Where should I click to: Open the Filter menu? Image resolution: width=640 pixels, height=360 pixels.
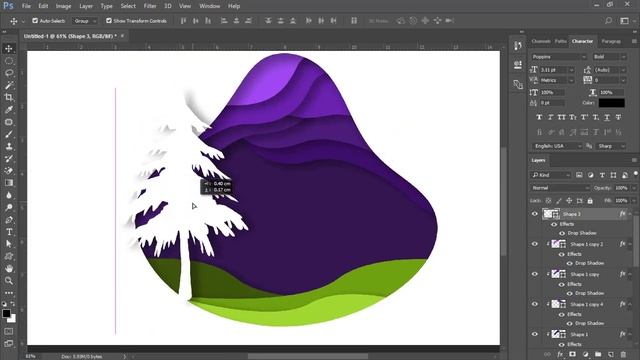(x=150, y=6)
